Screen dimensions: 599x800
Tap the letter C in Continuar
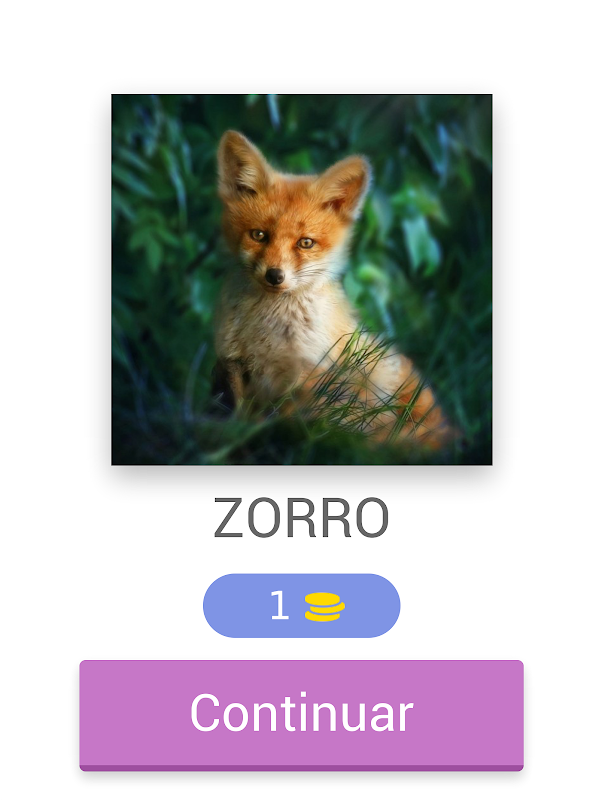205,712
